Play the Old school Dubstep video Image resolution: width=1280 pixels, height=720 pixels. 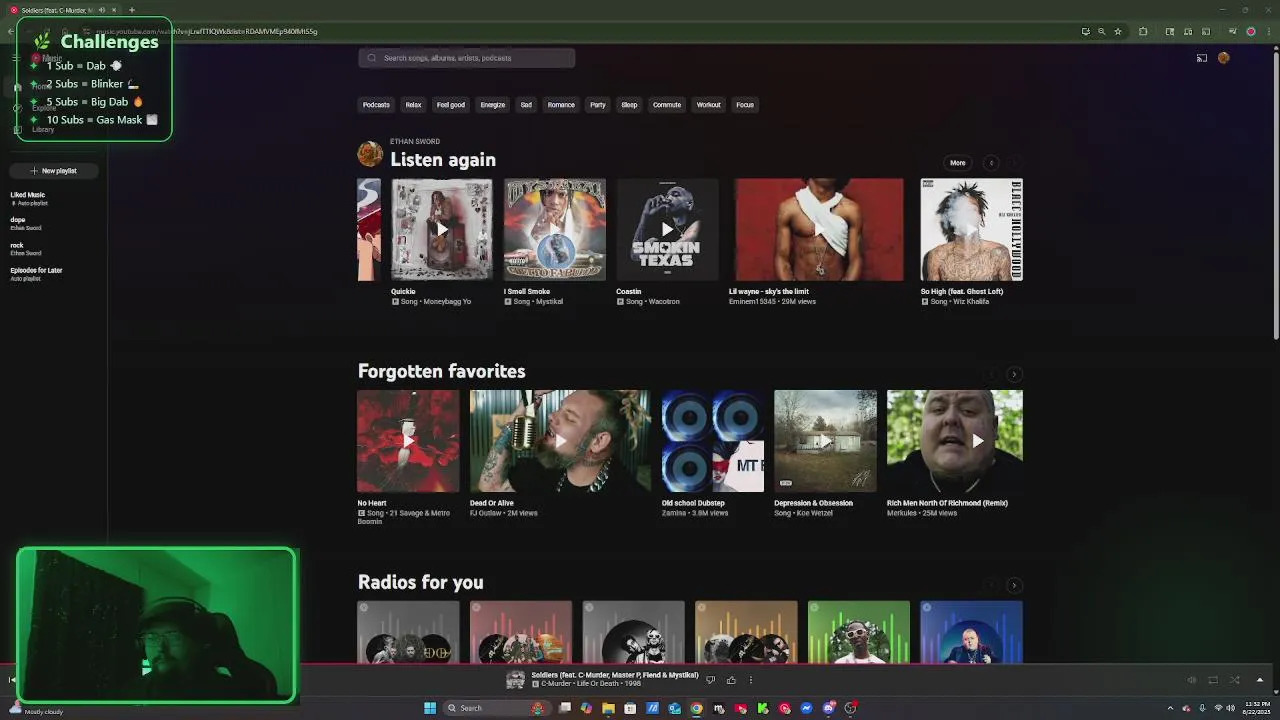pyautogui.click(x=712, y=441)
